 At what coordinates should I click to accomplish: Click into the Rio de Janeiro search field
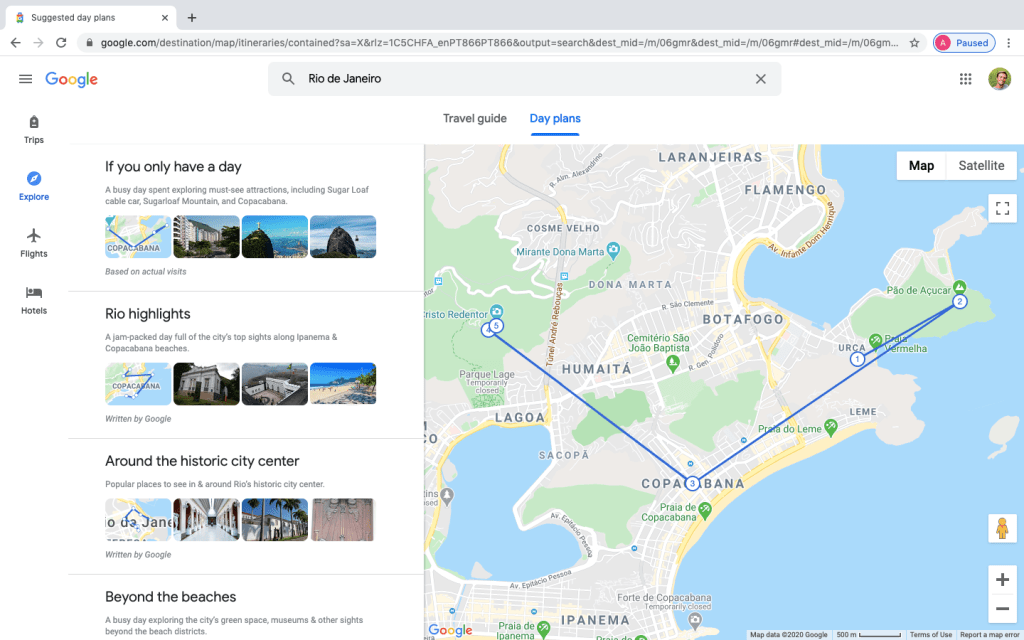520,79
